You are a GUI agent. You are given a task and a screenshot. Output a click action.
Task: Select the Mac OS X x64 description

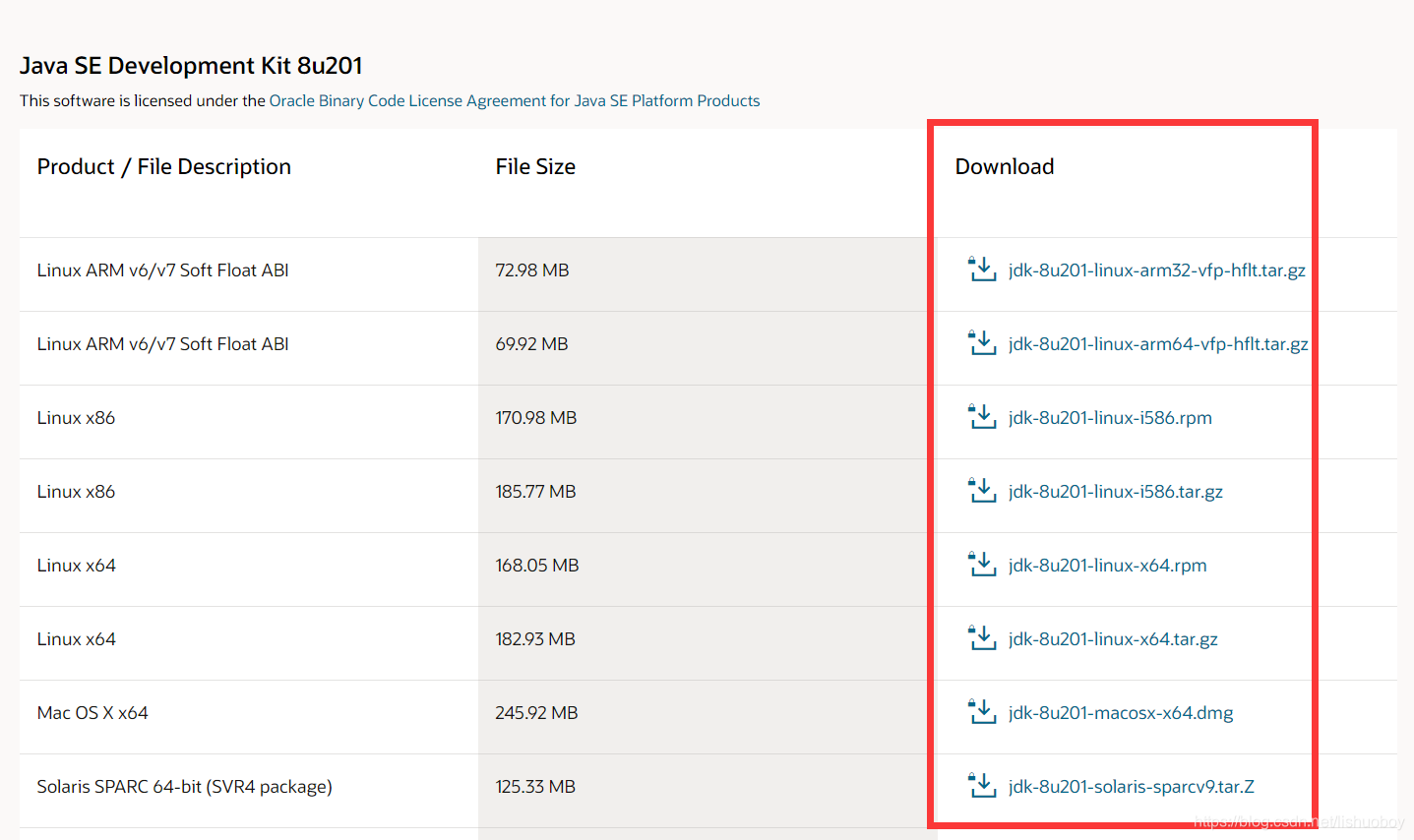(x=92, y=713)
